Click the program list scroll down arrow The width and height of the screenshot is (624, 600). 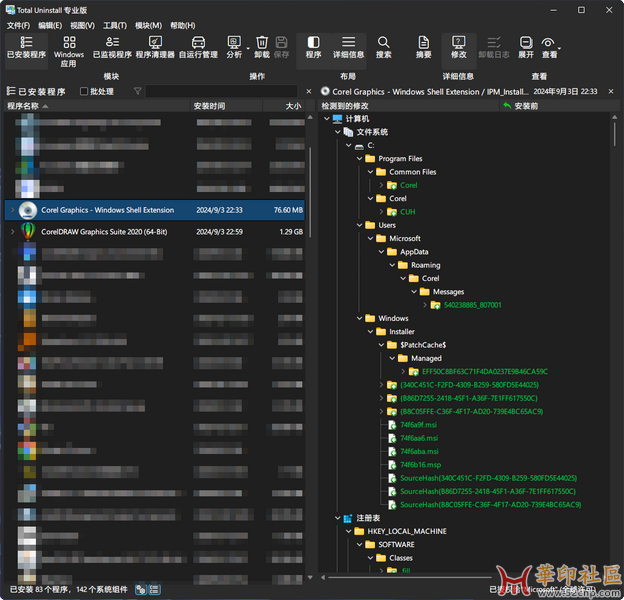pyautogui.click(x=310, y=577)
